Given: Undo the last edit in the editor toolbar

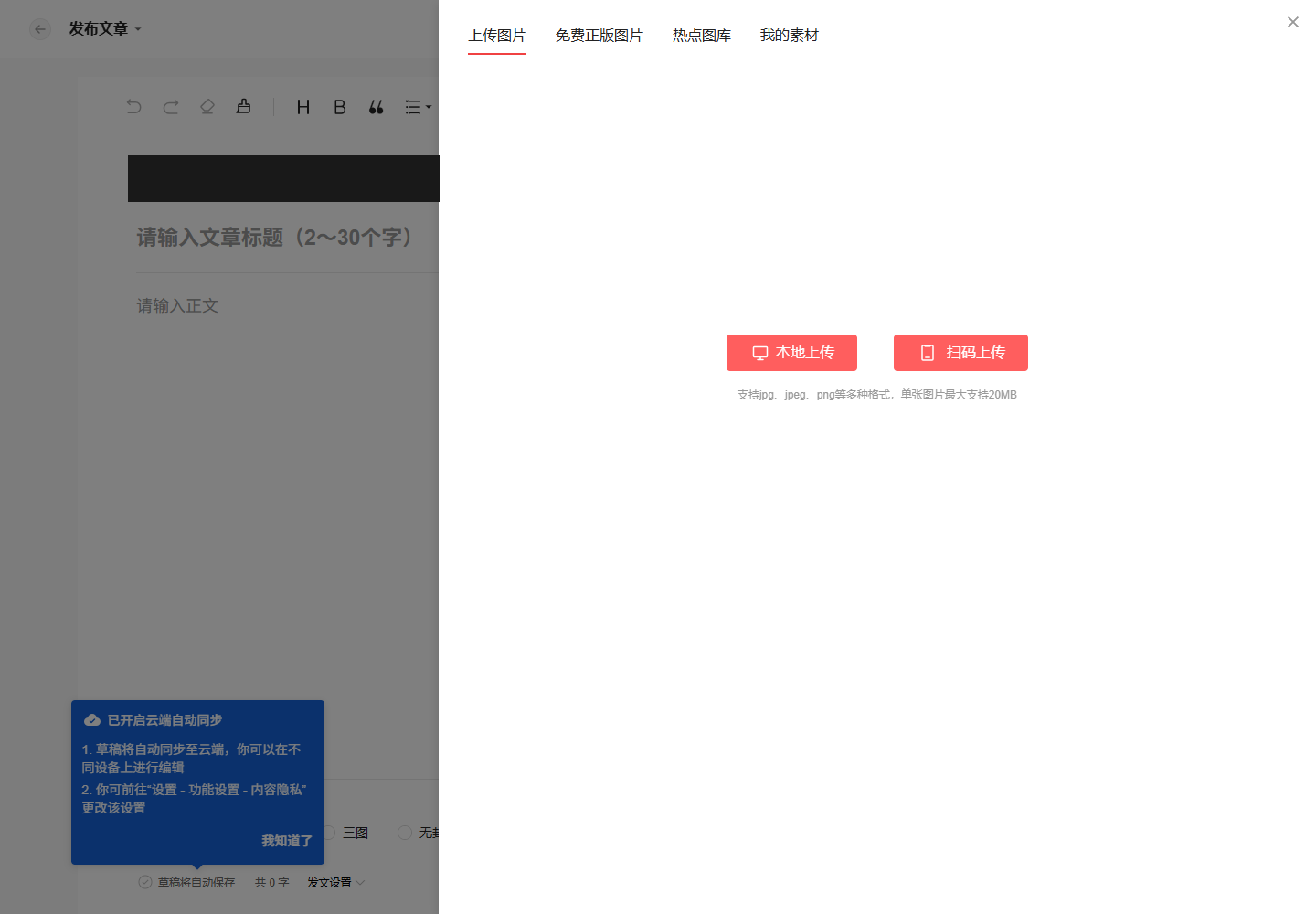Looking at the screenshot, I should pyautogui.click(x=134, y=107).
